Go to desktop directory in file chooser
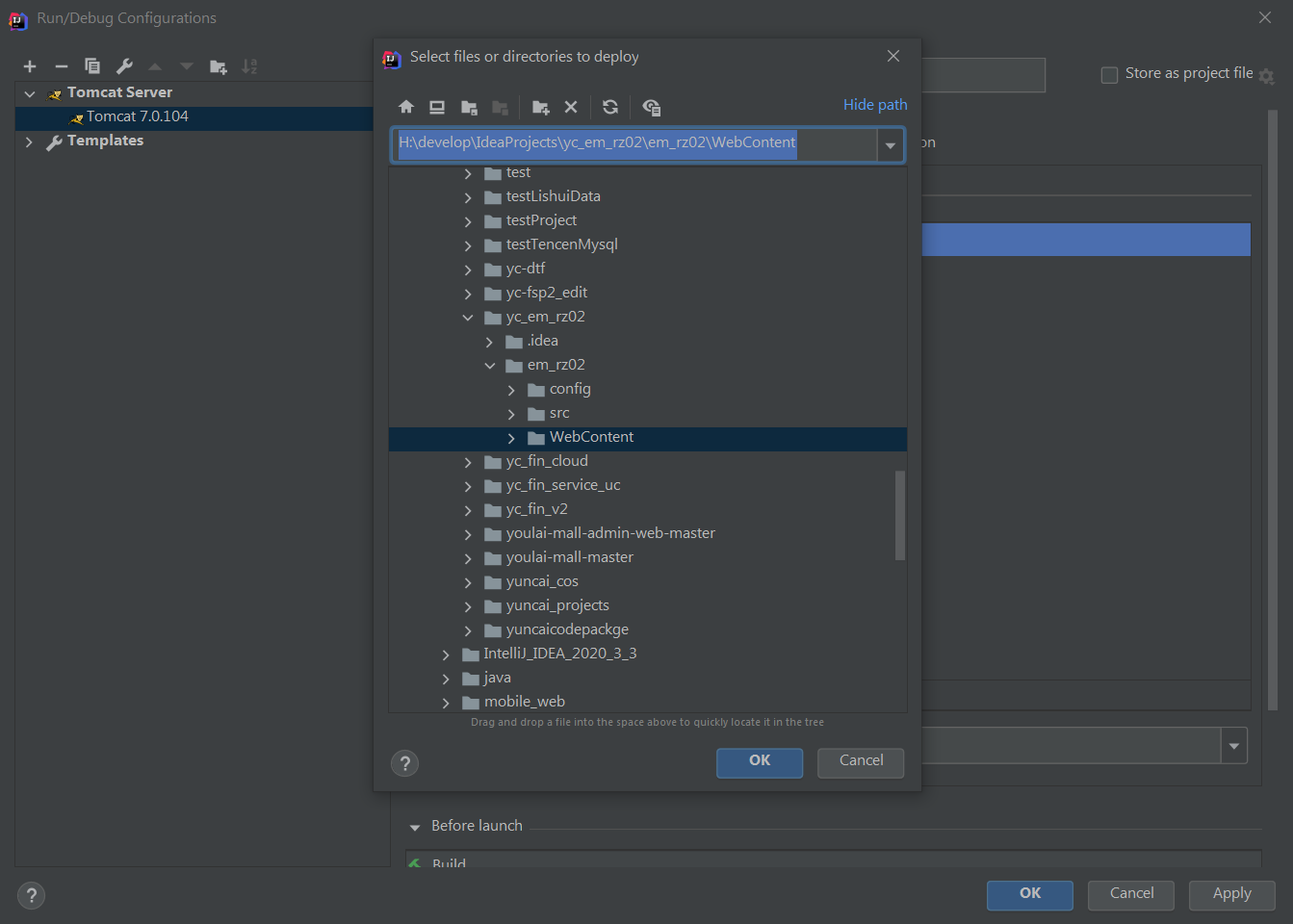This screenshot has width=1293, height=924. (437, 107)
